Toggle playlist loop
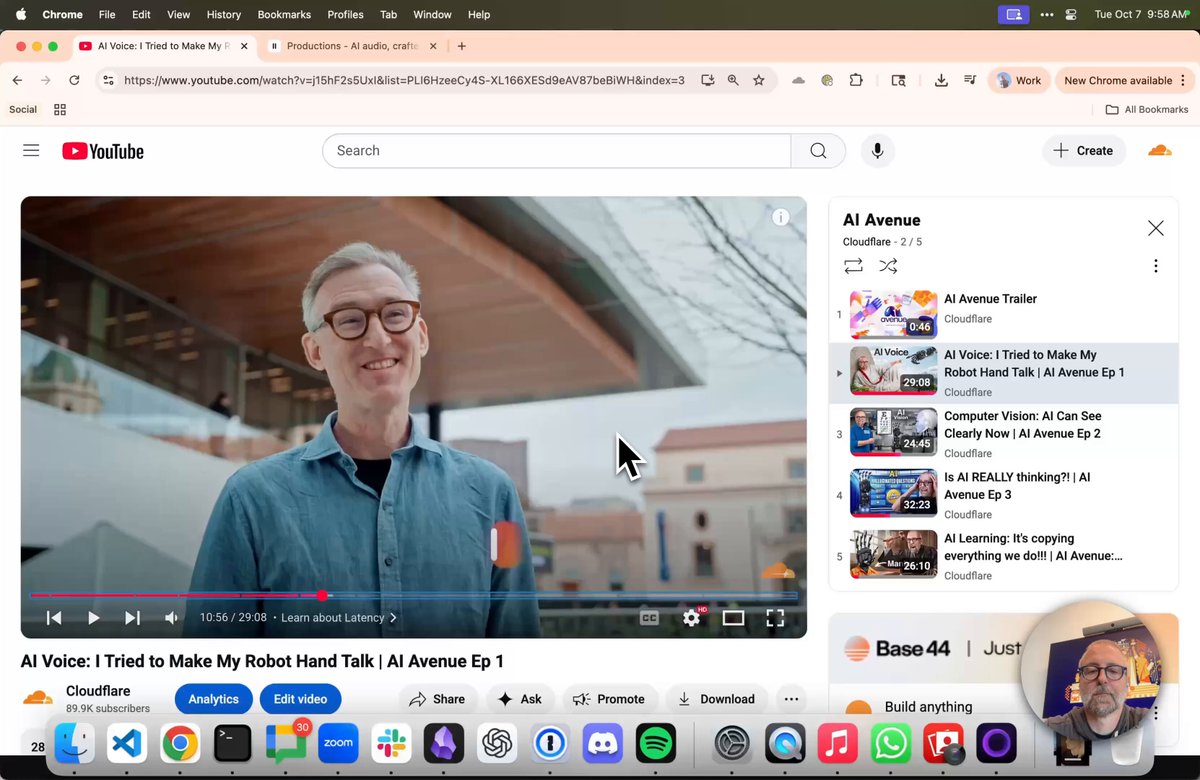 tap(853, 266)
